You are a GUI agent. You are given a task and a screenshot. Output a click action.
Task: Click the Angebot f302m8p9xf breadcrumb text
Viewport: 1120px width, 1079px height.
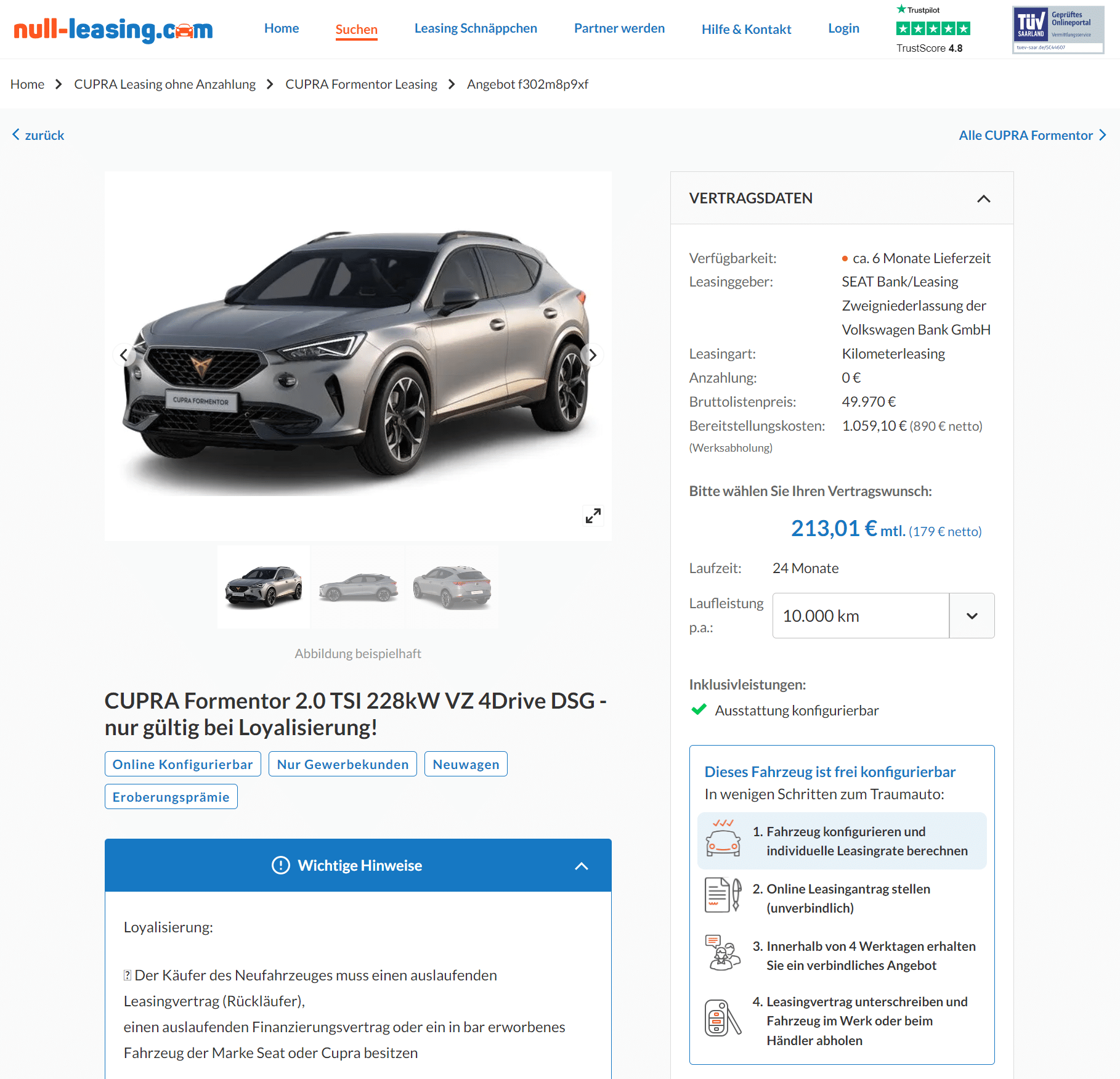527,84
